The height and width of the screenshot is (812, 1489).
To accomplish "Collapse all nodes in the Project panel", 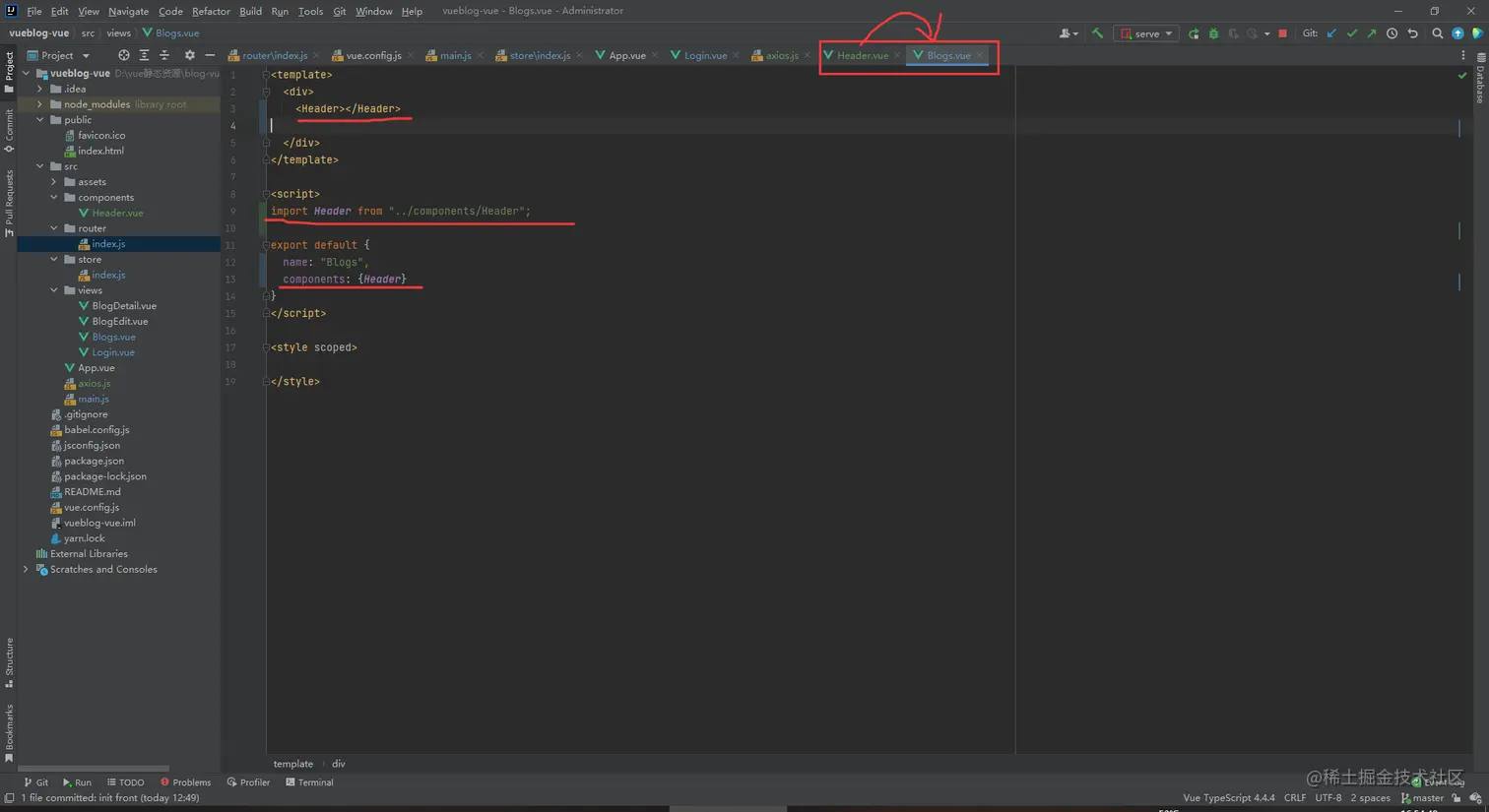I will coord(164,55).
